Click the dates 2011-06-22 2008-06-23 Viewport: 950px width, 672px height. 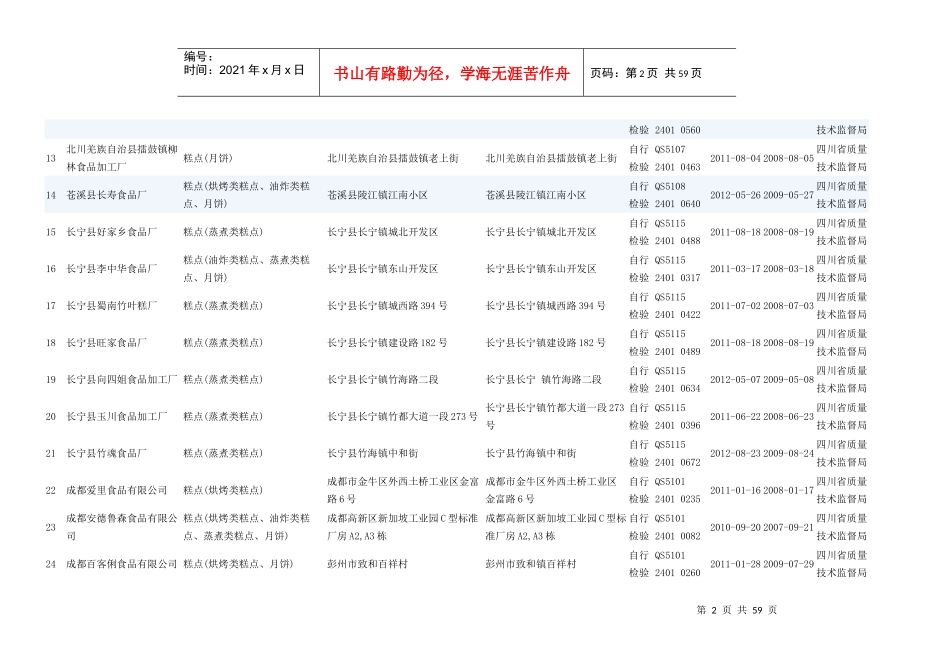(762, 417)
